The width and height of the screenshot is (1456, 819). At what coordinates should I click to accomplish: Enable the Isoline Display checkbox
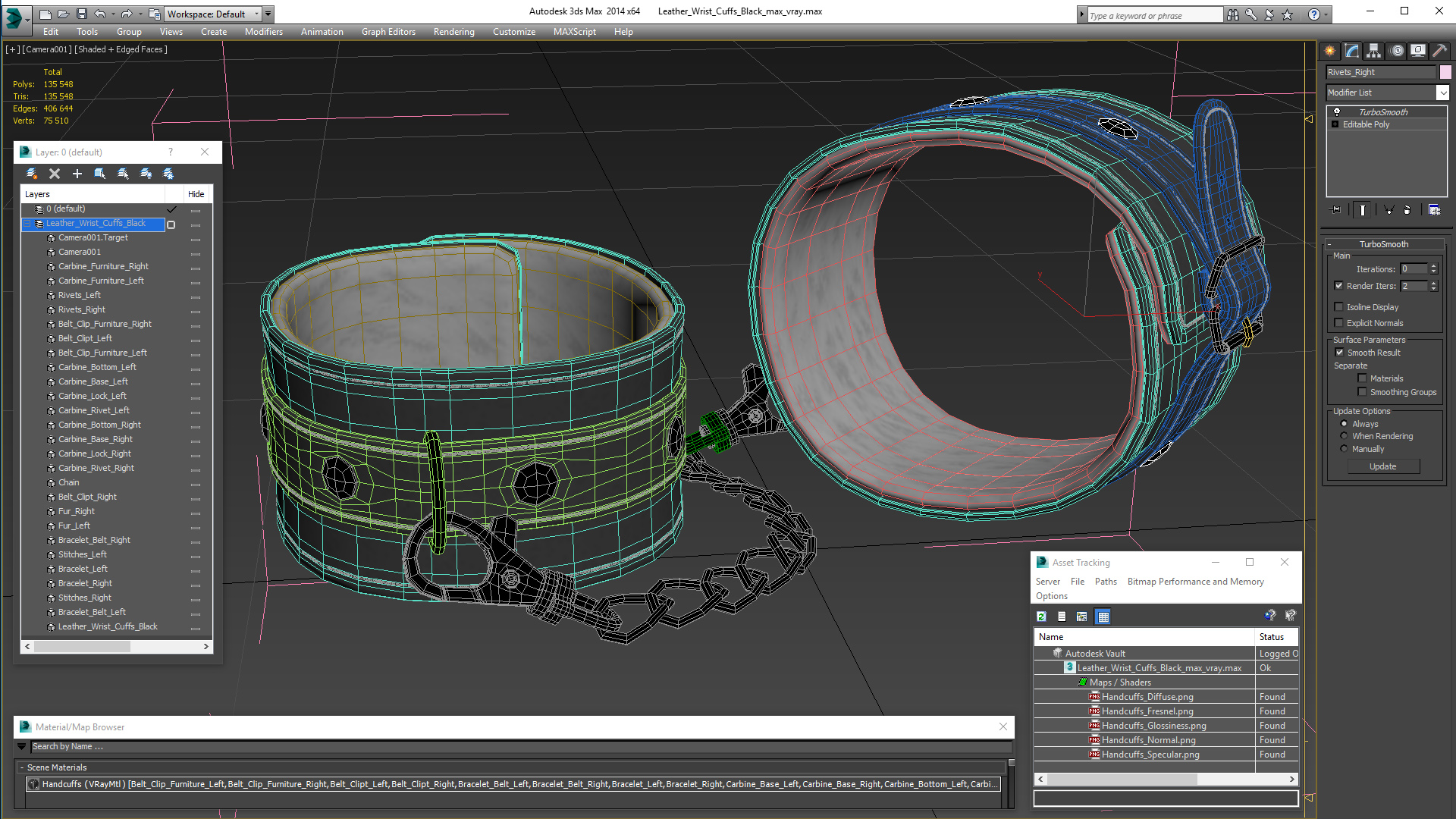pyautogui.click(x=1339, y=307)
